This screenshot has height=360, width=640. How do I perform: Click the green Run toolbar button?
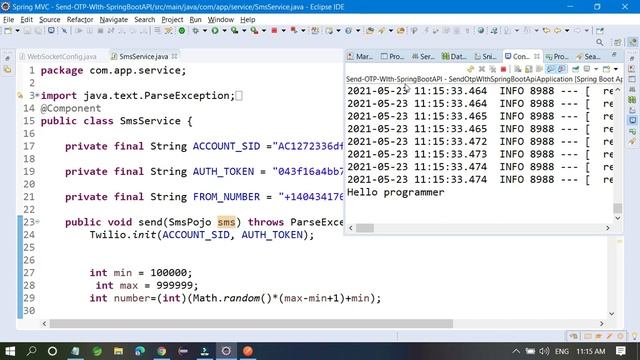click(215, 31)
